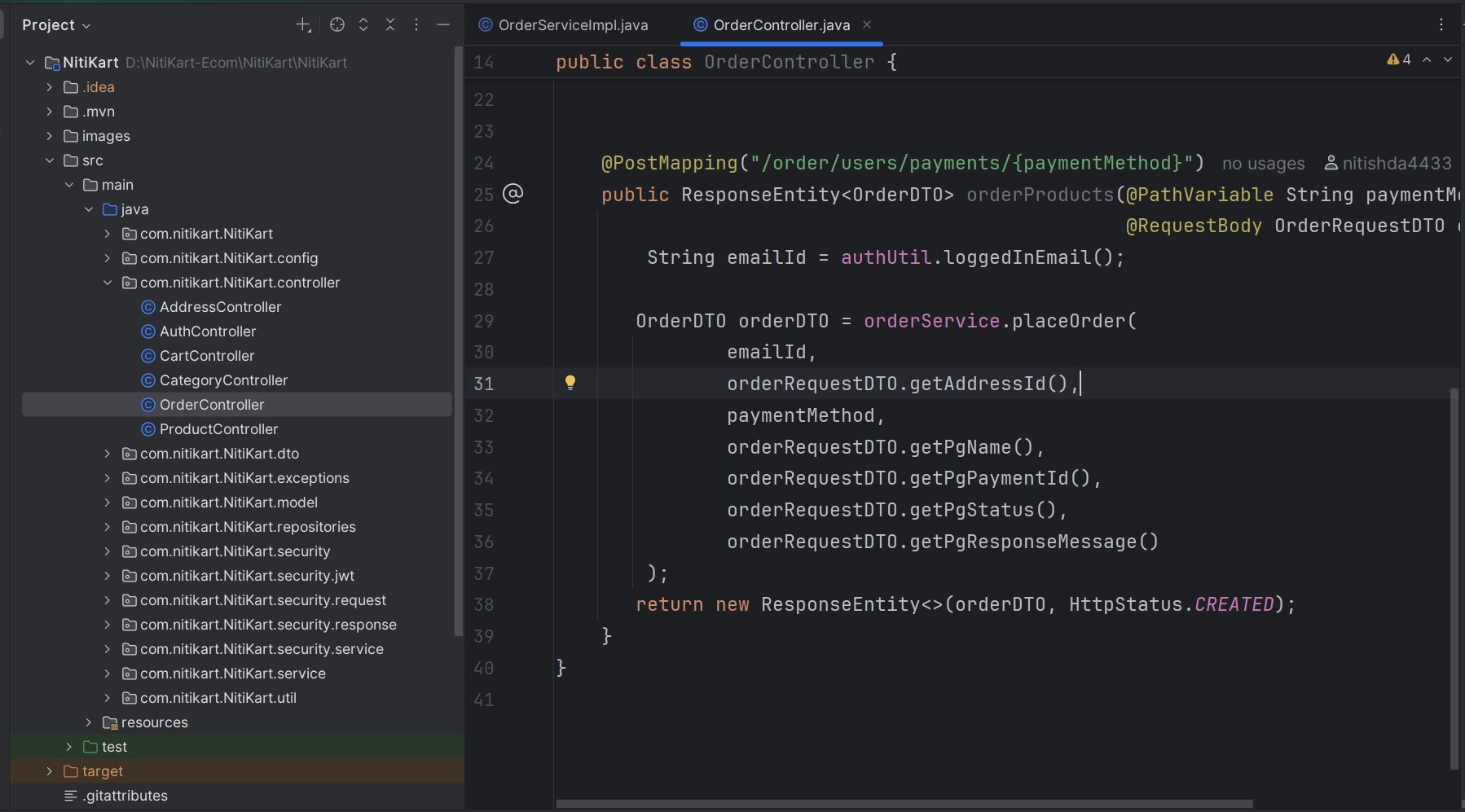Click the editor horizontal scrollbar
This screenshot has width=1465, height=812.
[x=904, y=804]
